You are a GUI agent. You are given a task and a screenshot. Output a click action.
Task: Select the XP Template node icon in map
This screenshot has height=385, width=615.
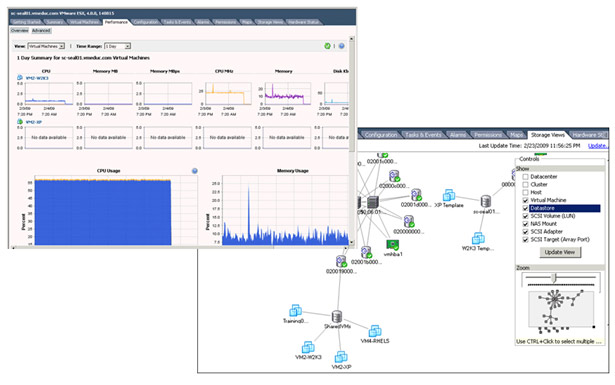pyautogui.click(x=449, y=195)
